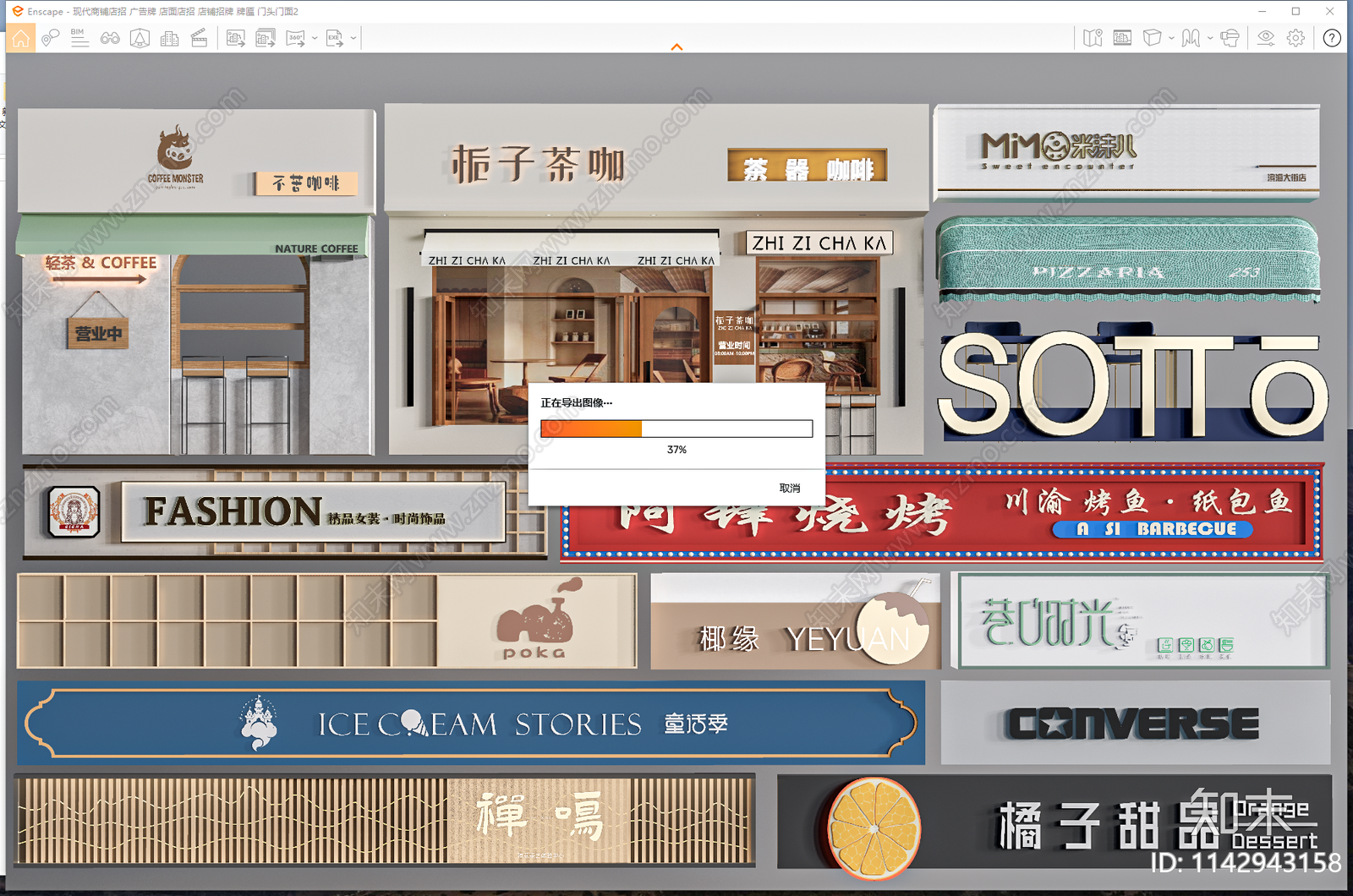Open the view management icon
Screen dimensions: 1353x896
pos(1122,38)
